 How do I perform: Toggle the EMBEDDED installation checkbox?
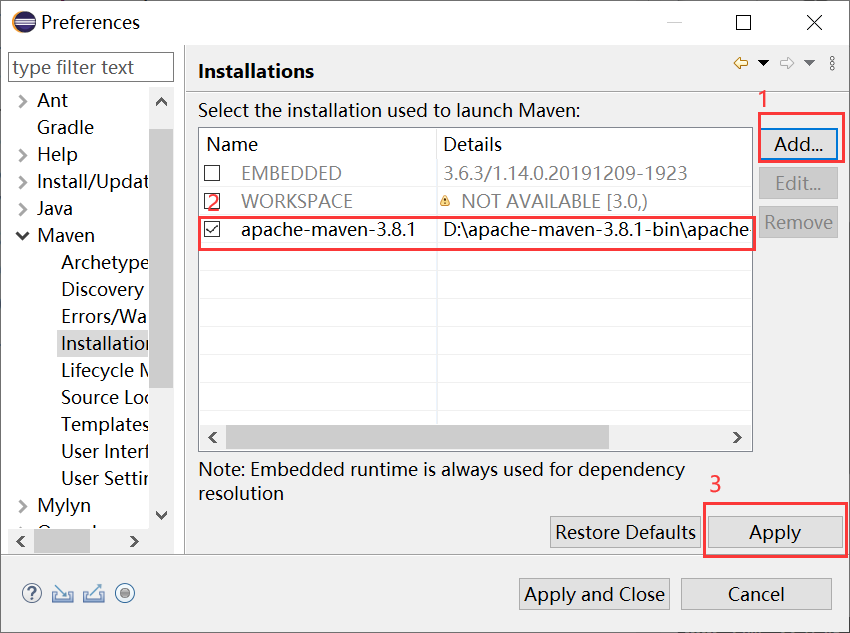coord(212,173)
